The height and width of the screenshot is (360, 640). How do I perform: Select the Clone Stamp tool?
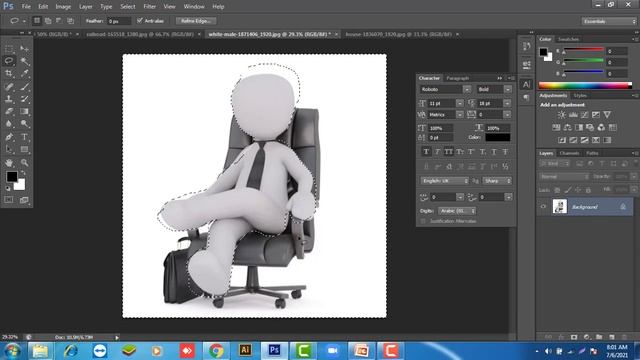coord(9,99)
